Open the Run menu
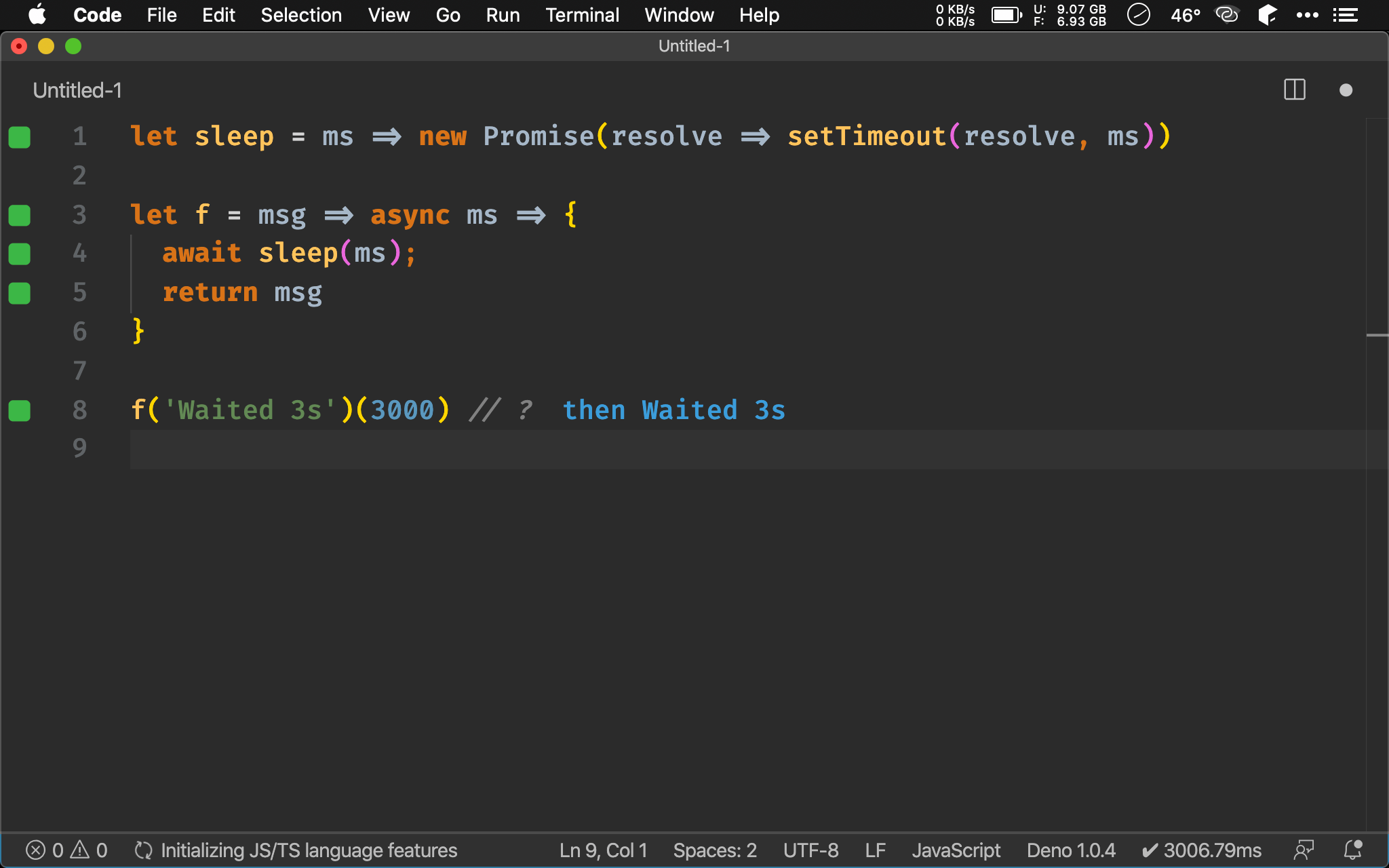This screenshot has height=868, width=1389. [503, 15]
